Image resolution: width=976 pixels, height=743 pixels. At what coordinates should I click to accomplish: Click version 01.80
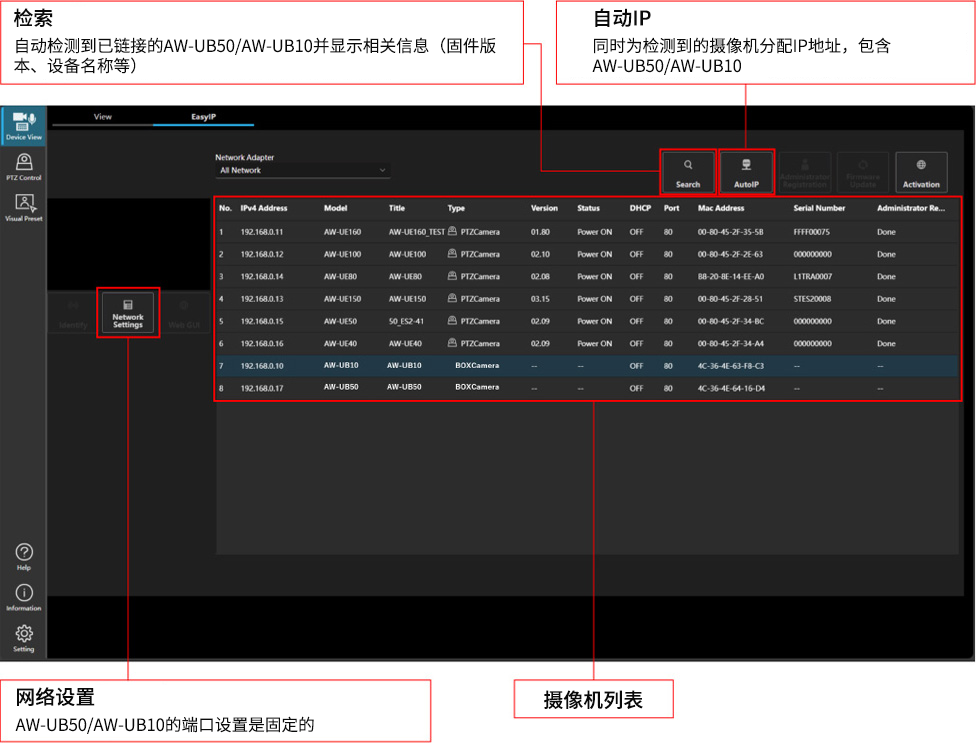click(x=540, y=231)
